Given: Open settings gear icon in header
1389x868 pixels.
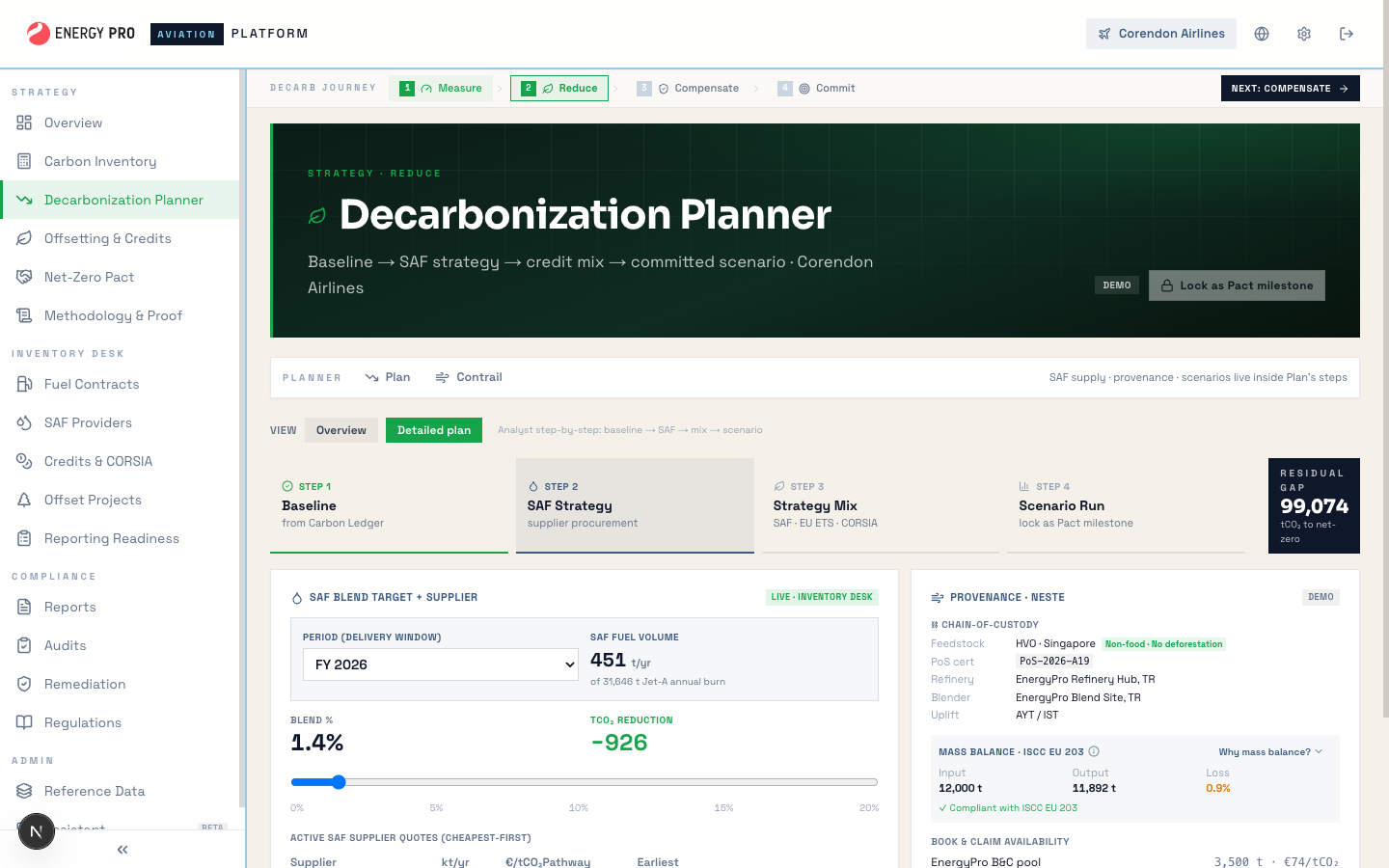Looking at the screenshot, I should (1304, 34).
